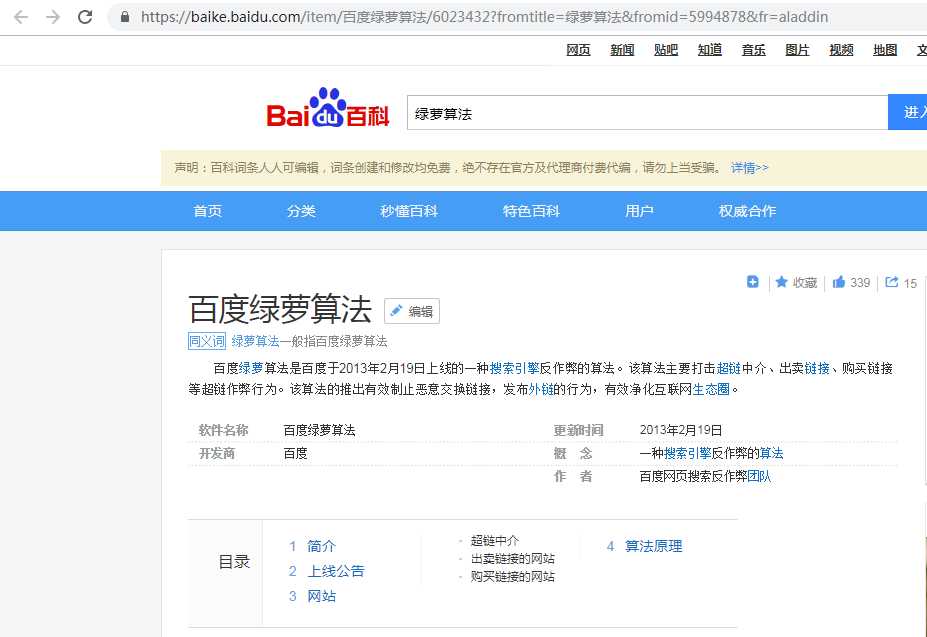Jump to section 1 简介
The width and height of the screenshot is (927, 637).
tap(321, 546)
